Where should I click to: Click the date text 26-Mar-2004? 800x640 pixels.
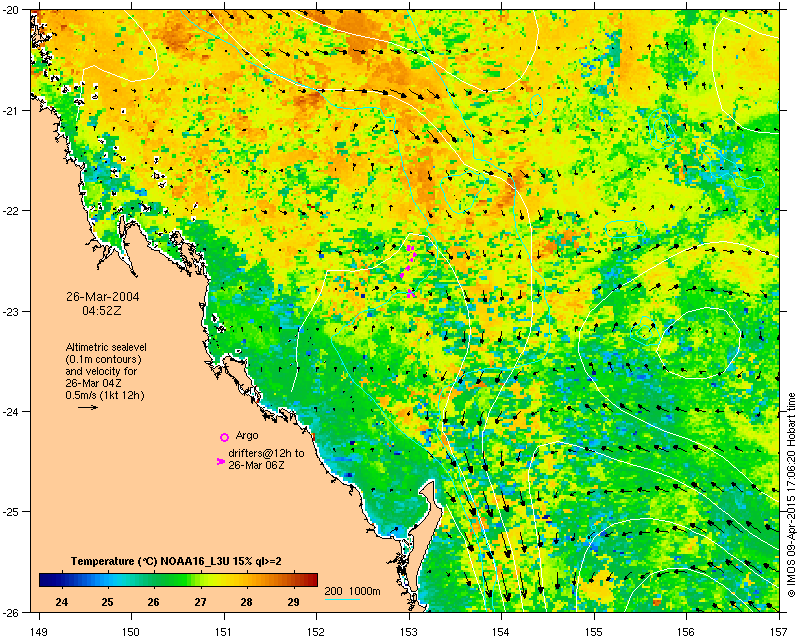click(x=103, y=297)
